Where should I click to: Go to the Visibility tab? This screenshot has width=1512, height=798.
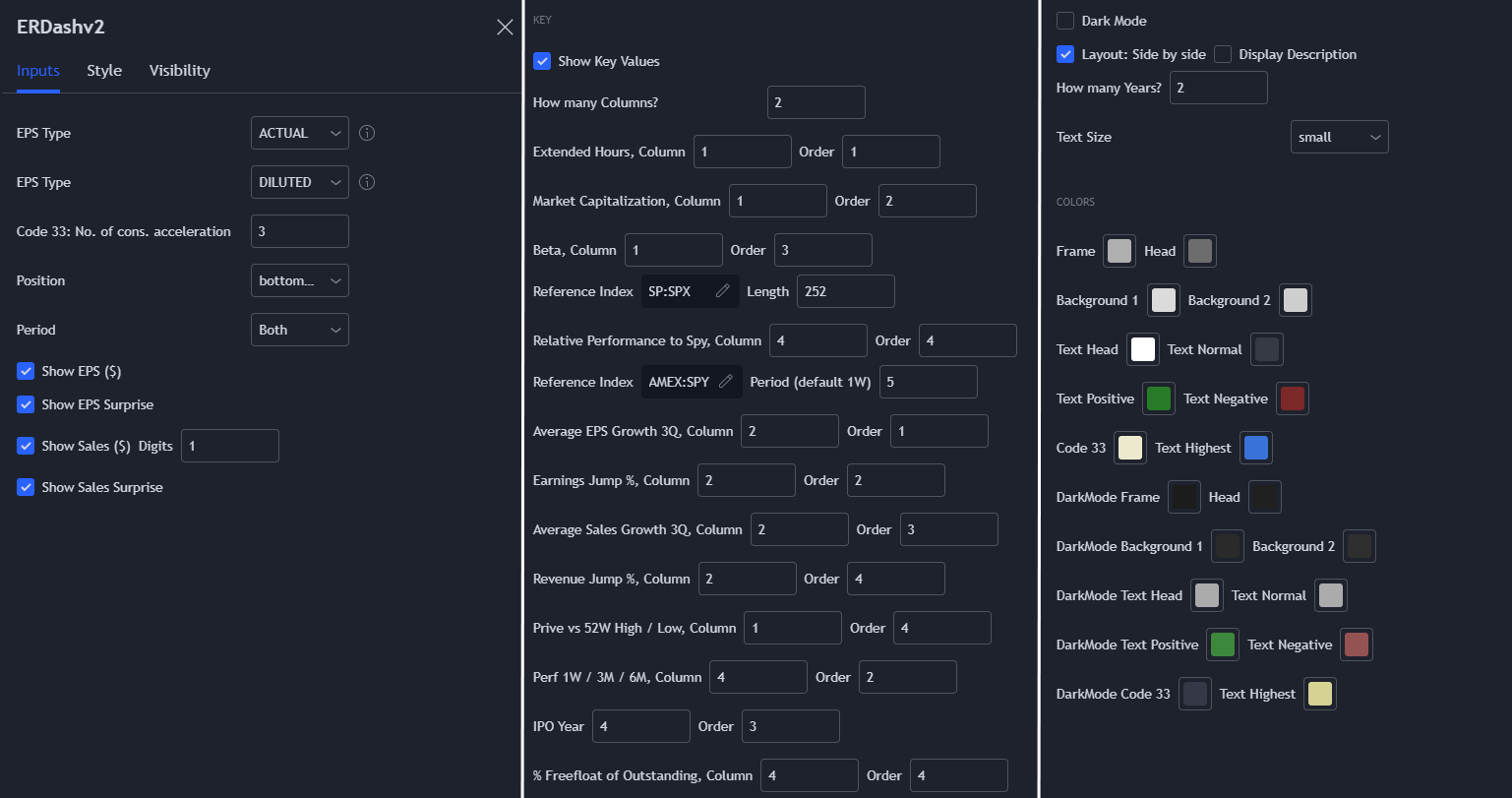point(180,71)
